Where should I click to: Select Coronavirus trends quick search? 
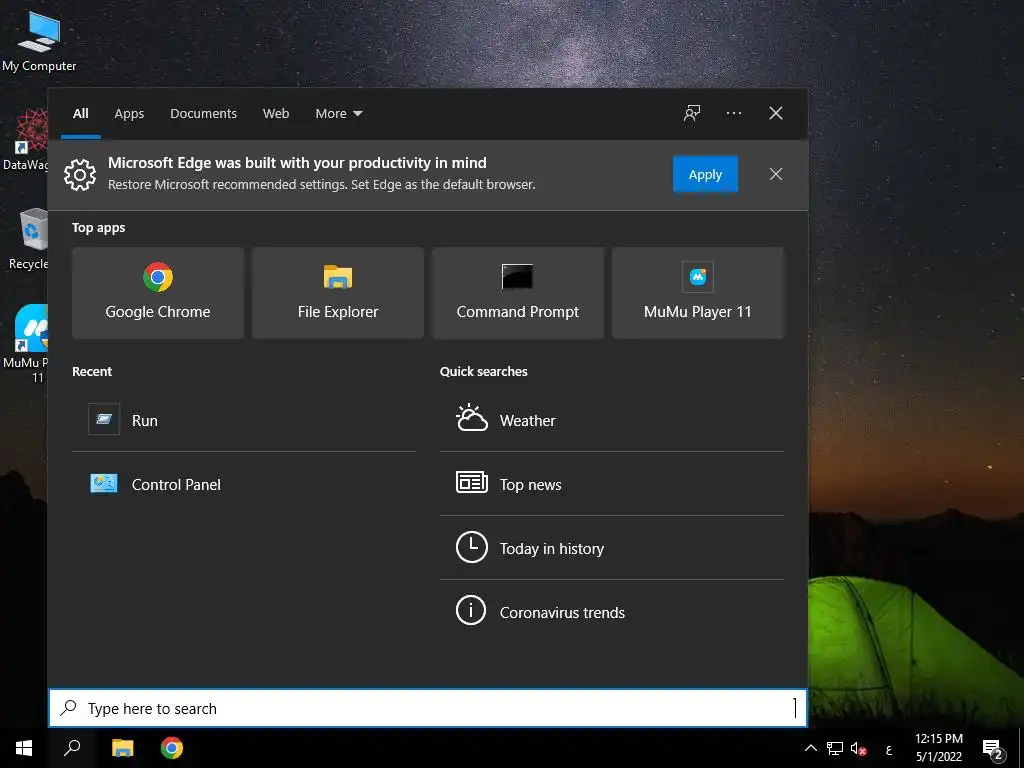(x=612, y=612)
